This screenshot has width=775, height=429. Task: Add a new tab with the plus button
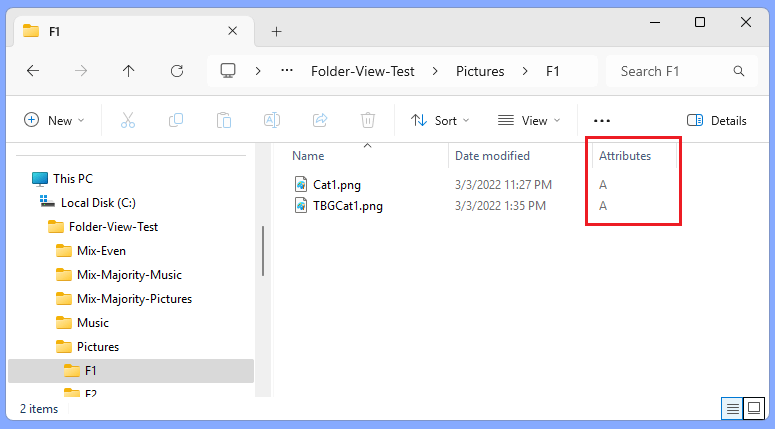[x=276, y=32]
